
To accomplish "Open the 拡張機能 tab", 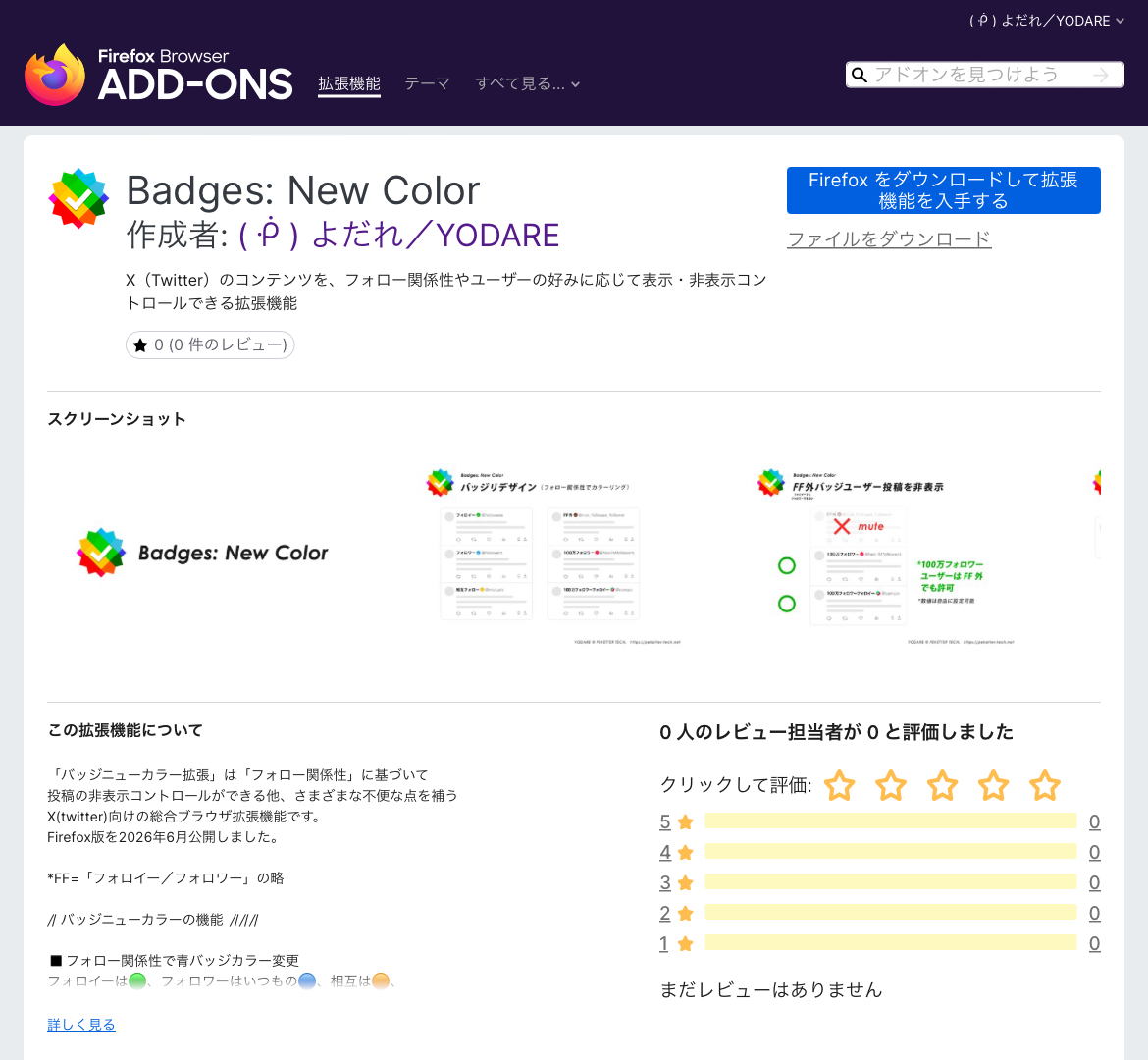I will pyautogui.click(x=349, y=83).
